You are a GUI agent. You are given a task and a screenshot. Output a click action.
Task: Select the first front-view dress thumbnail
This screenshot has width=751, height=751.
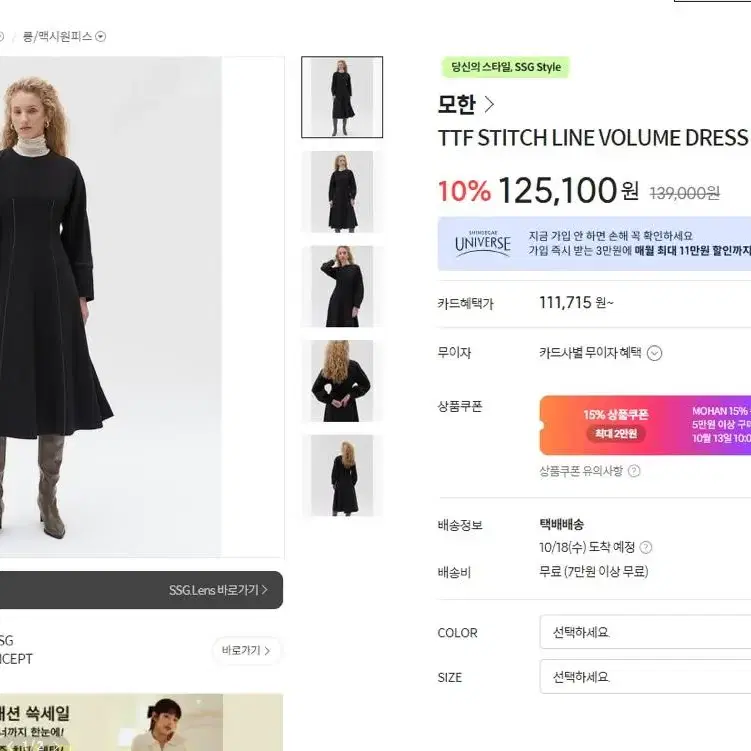coord(342,97)
